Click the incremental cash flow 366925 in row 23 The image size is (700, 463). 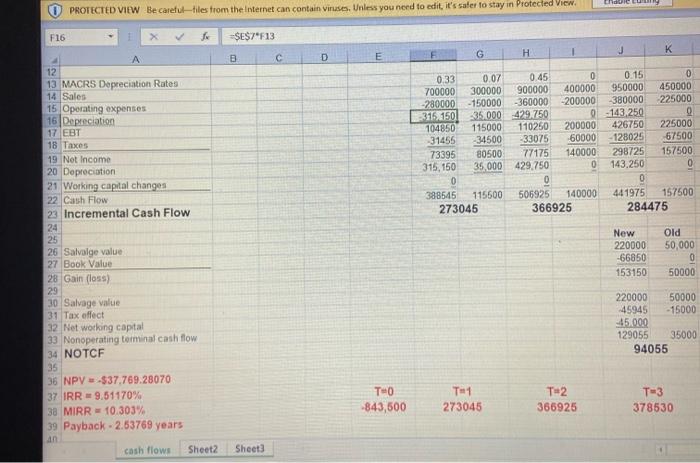click(552, 208)
